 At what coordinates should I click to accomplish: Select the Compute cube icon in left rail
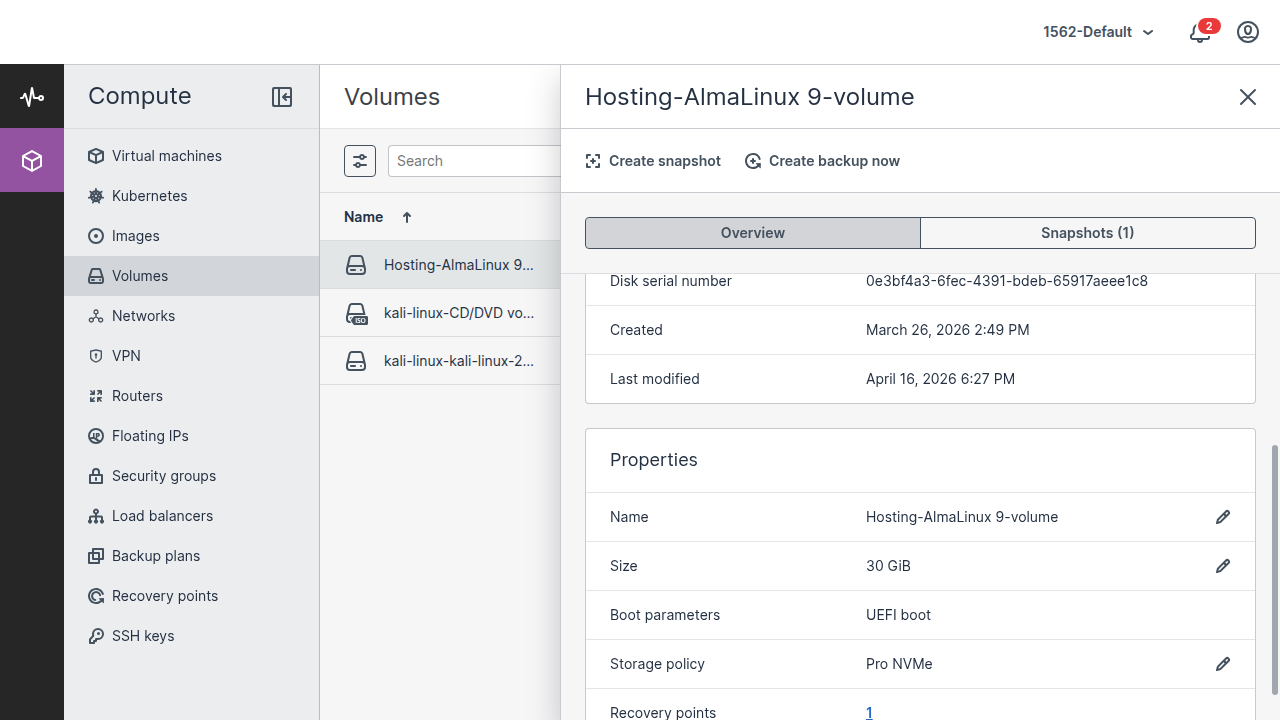pyautogui.click(x=32, y=161)
